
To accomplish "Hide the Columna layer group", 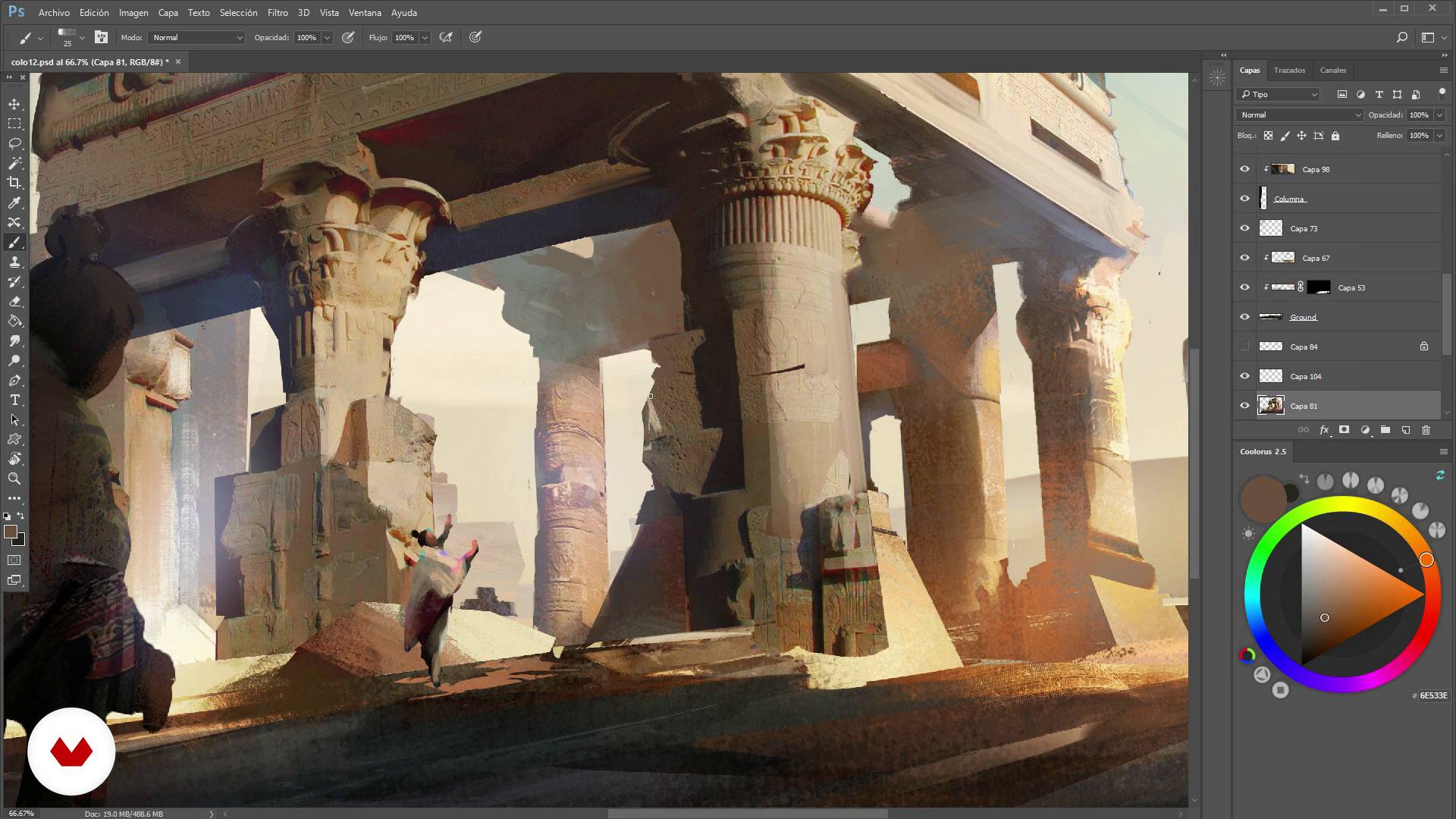I will [1244, 199].
